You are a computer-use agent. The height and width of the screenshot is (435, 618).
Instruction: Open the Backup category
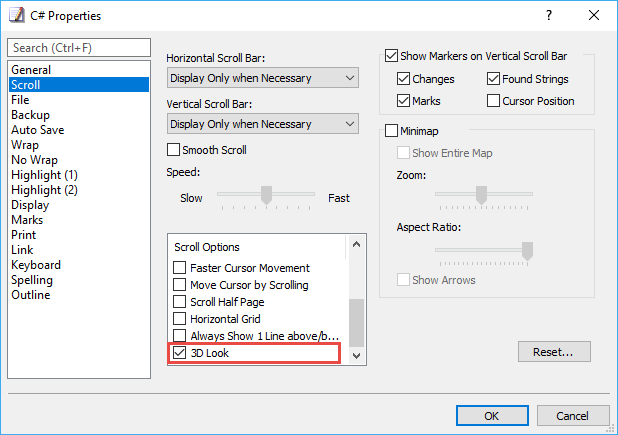tap(79, 115)
